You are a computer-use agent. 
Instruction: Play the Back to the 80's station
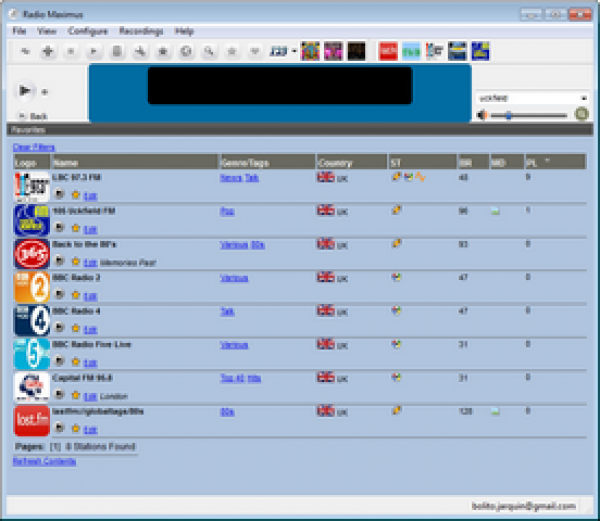click(59, 261)
